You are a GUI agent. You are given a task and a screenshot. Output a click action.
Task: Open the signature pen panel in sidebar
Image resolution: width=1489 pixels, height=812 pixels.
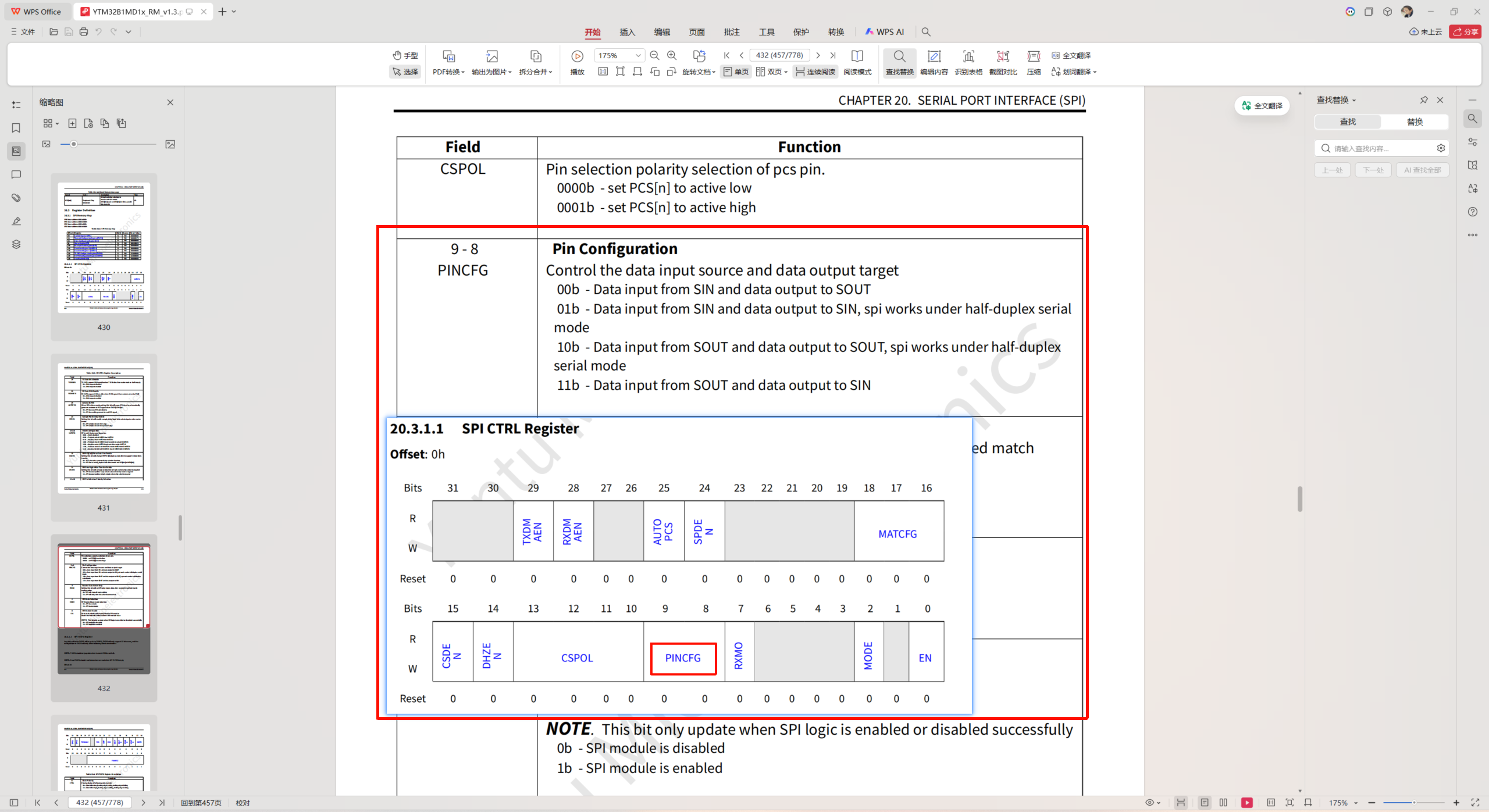[x=16, y=221]
